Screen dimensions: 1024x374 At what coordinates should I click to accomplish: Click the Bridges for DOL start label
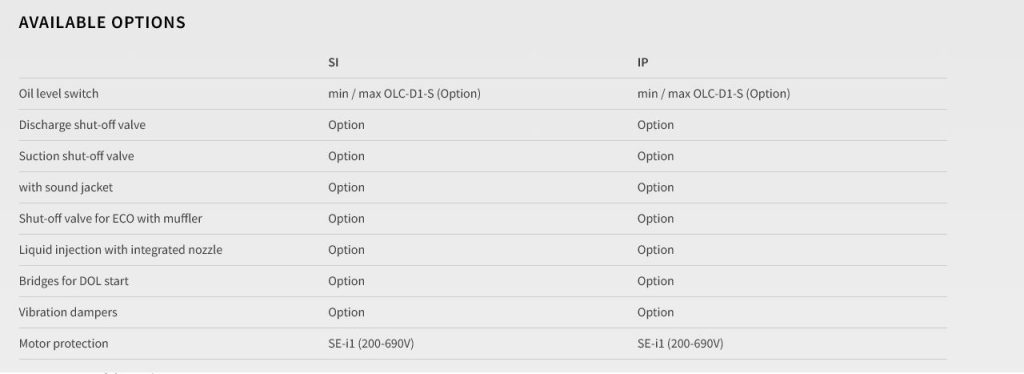74,281
